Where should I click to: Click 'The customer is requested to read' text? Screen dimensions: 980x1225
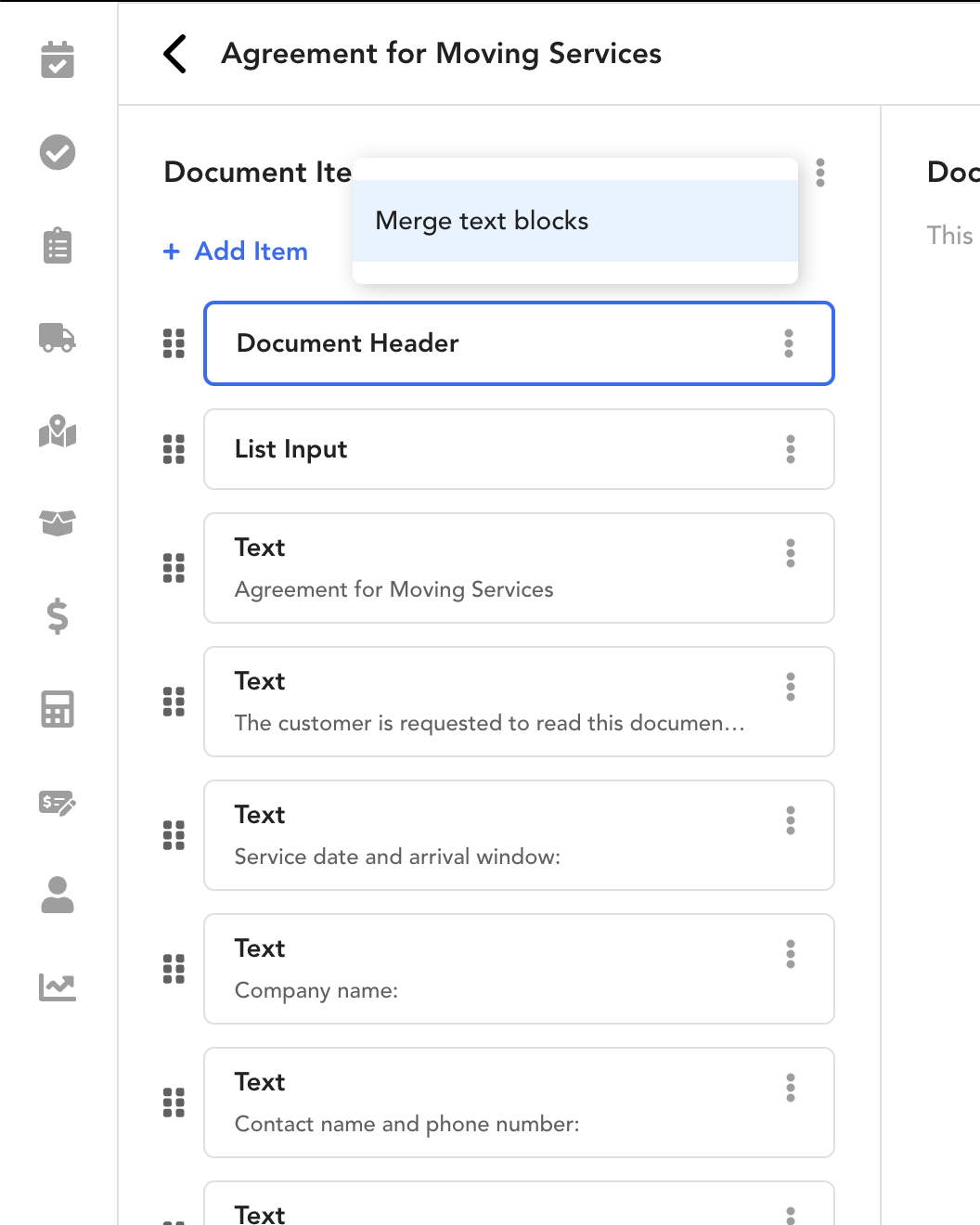click(x=490, y=723)
